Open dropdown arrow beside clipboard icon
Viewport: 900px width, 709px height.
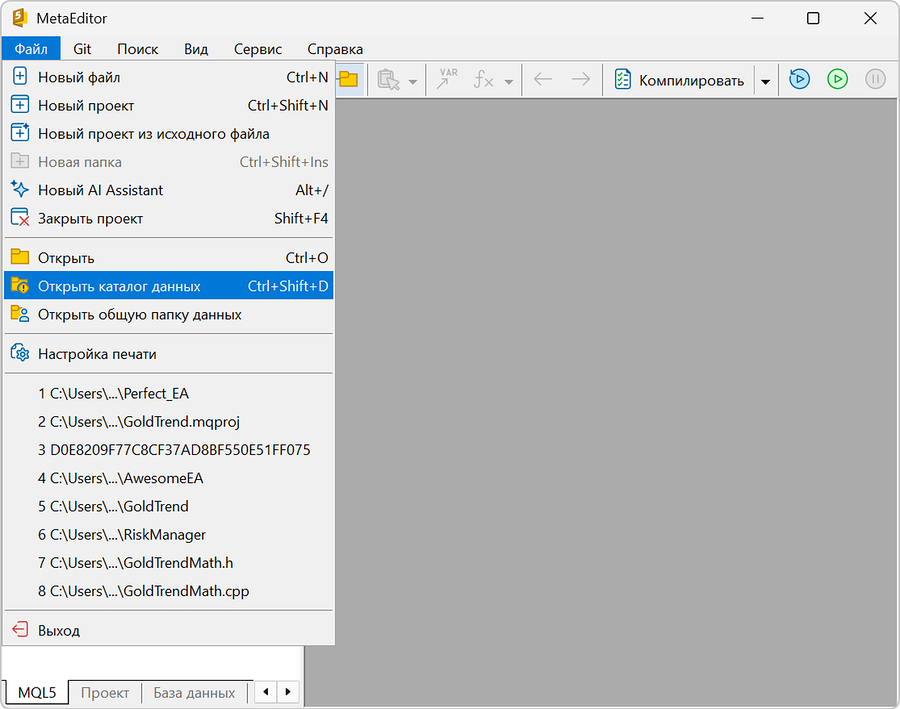(x=413, y=82)
